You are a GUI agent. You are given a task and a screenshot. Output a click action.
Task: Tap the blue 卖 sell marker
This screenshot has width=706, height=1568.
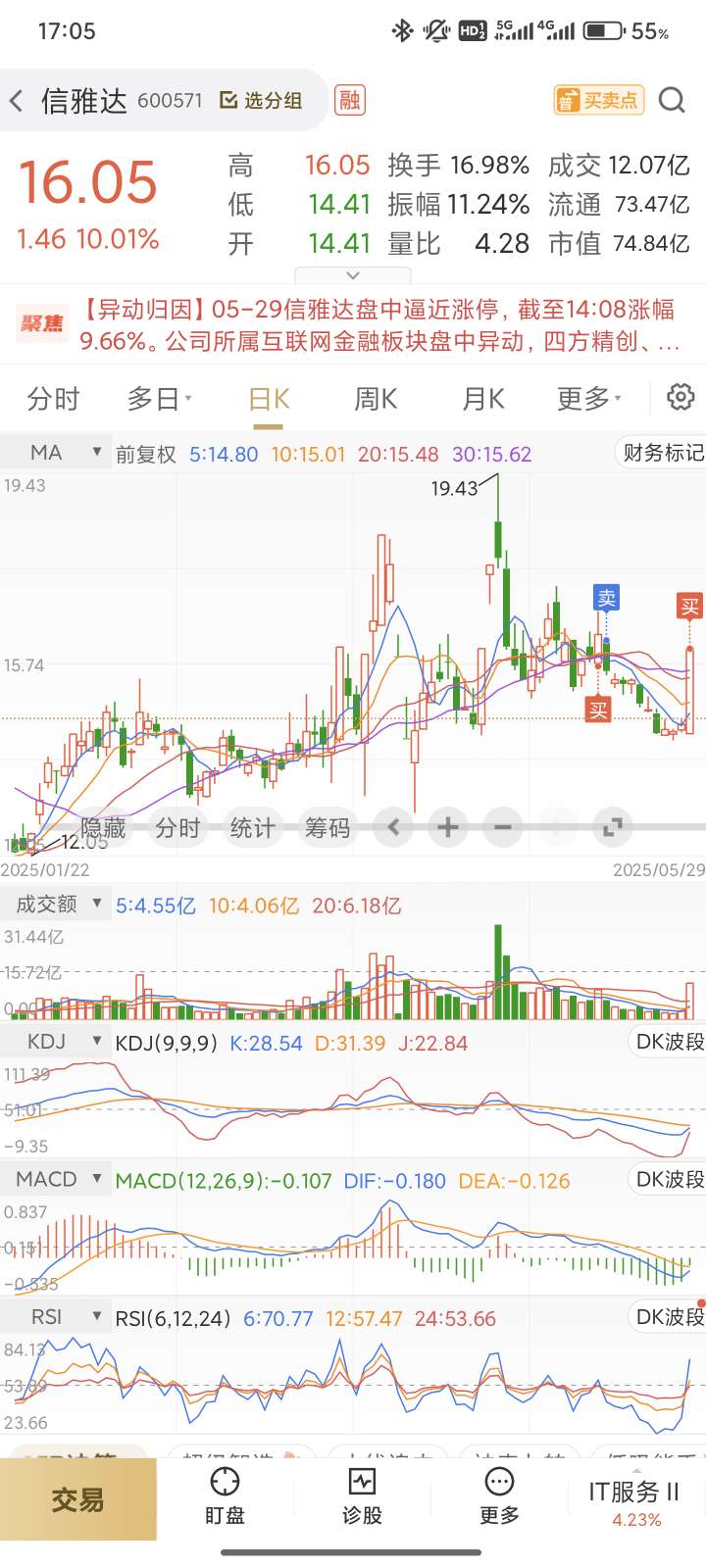[607, 598]
